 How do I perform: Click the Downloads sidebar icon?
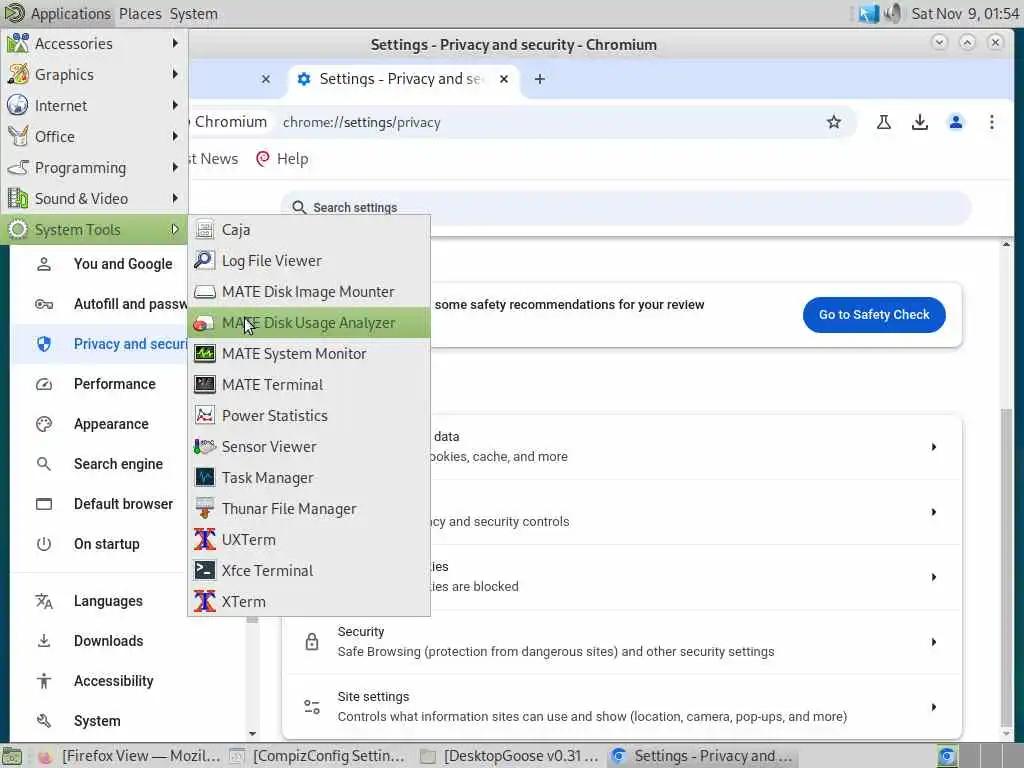pyautogui.click(x=44, y=641)
